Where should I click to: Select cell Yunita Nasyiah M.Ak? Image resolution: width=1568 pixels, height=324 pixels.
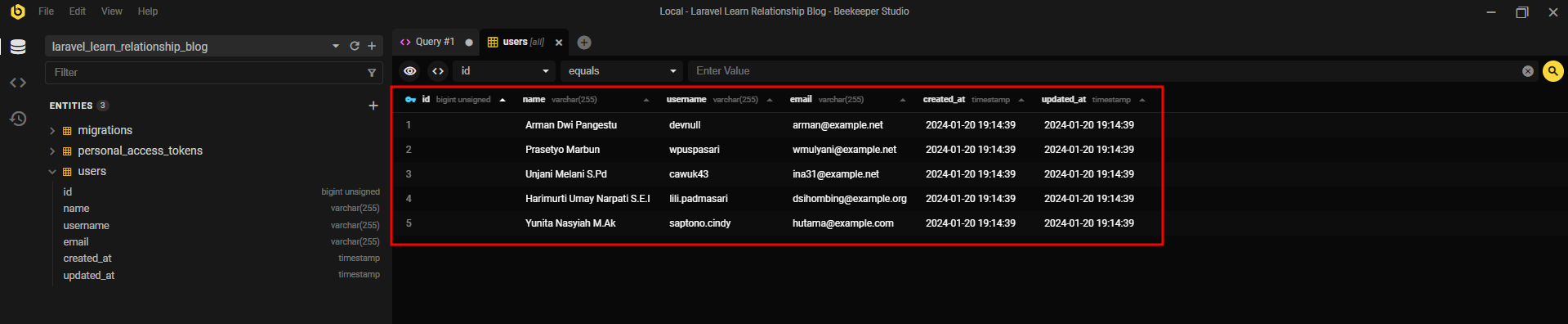click(570, 223)
